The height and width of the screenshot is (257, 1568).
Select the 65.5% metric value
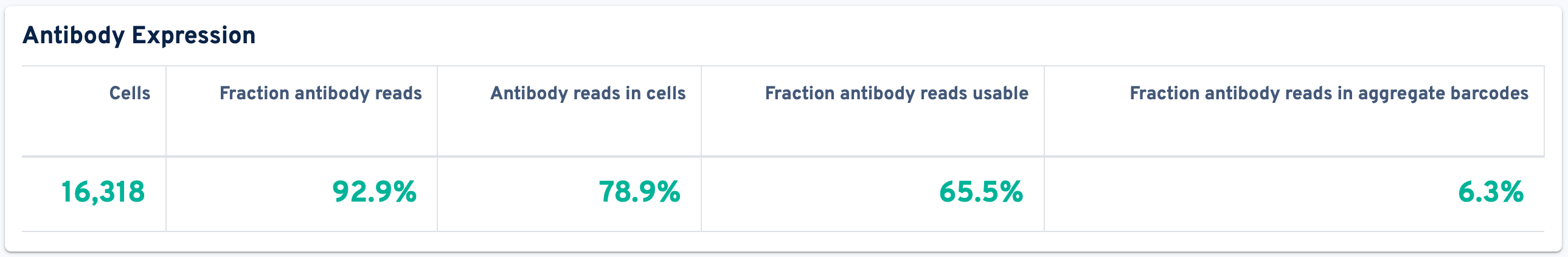tap(980, 192)
